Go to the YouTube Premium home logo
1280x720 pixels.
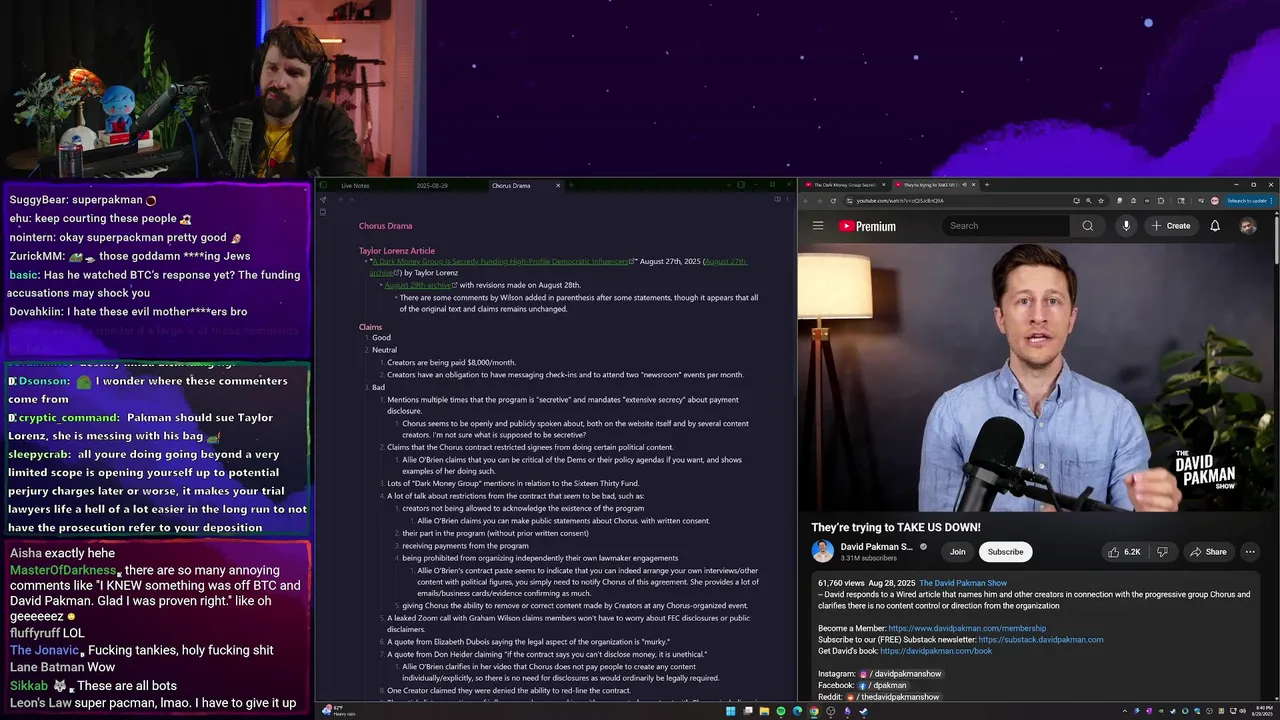[867, 226]
